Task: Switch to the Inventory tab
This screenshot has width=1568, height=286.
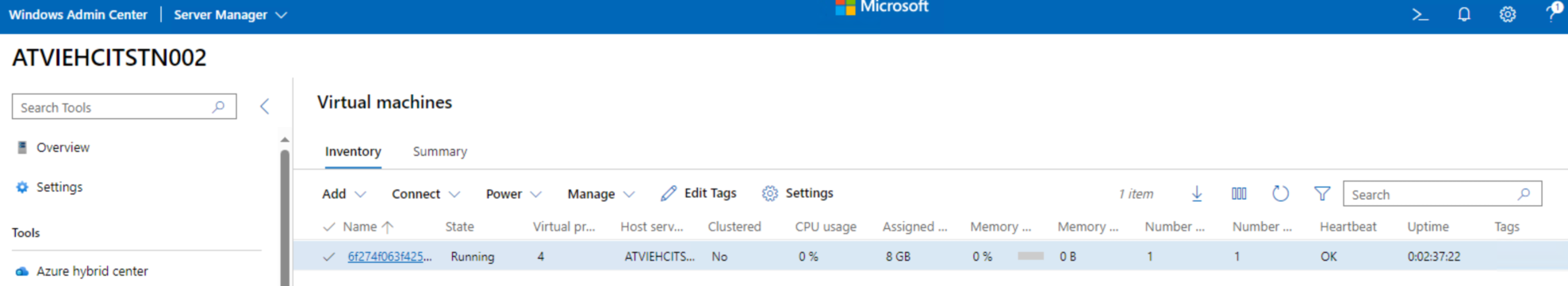Action: click(353, 151)
